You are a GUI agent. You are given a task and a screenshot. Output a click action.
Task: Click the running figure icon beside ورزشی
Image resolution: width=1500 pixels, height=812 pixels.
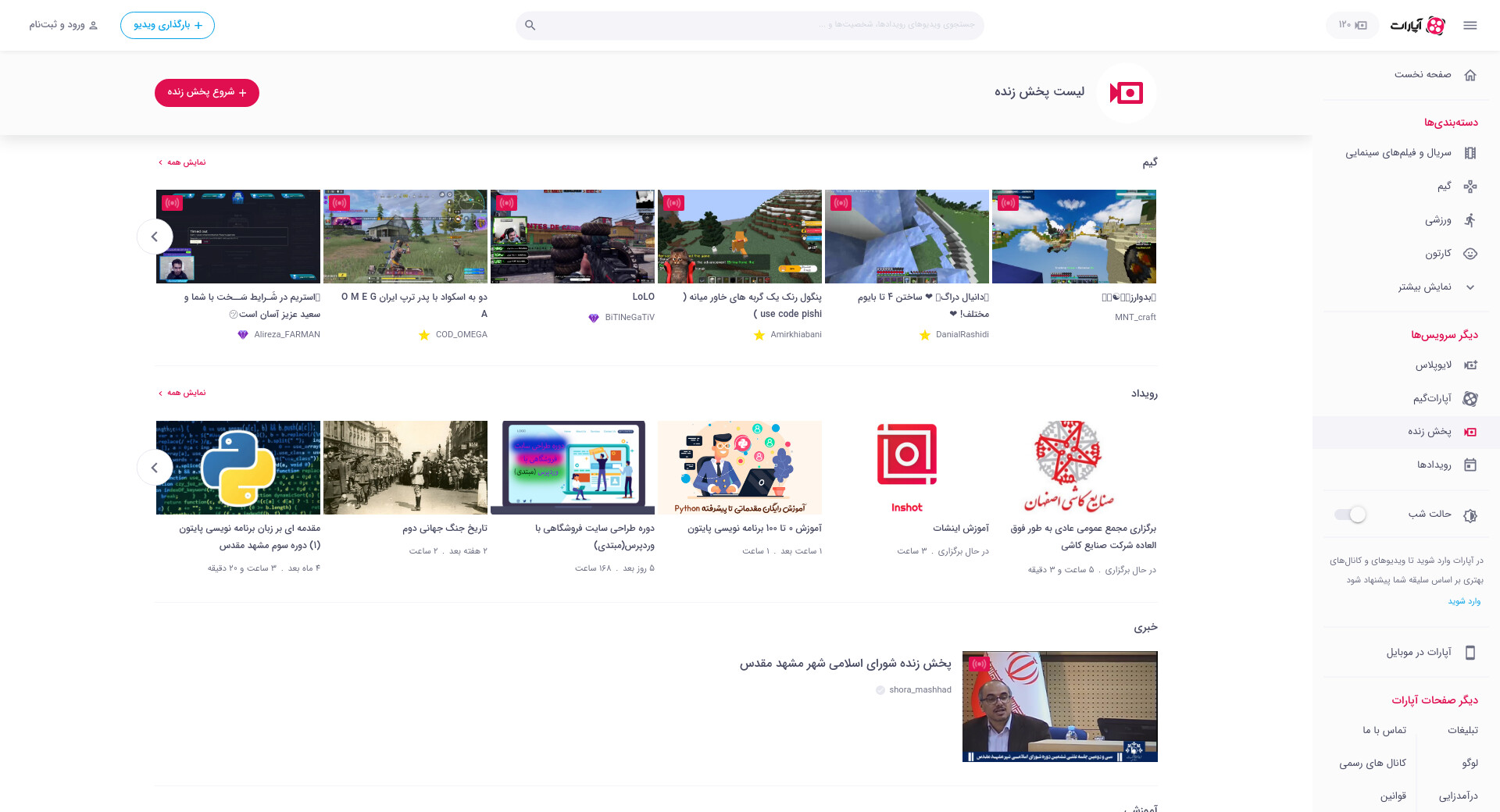coord(1470,220)
